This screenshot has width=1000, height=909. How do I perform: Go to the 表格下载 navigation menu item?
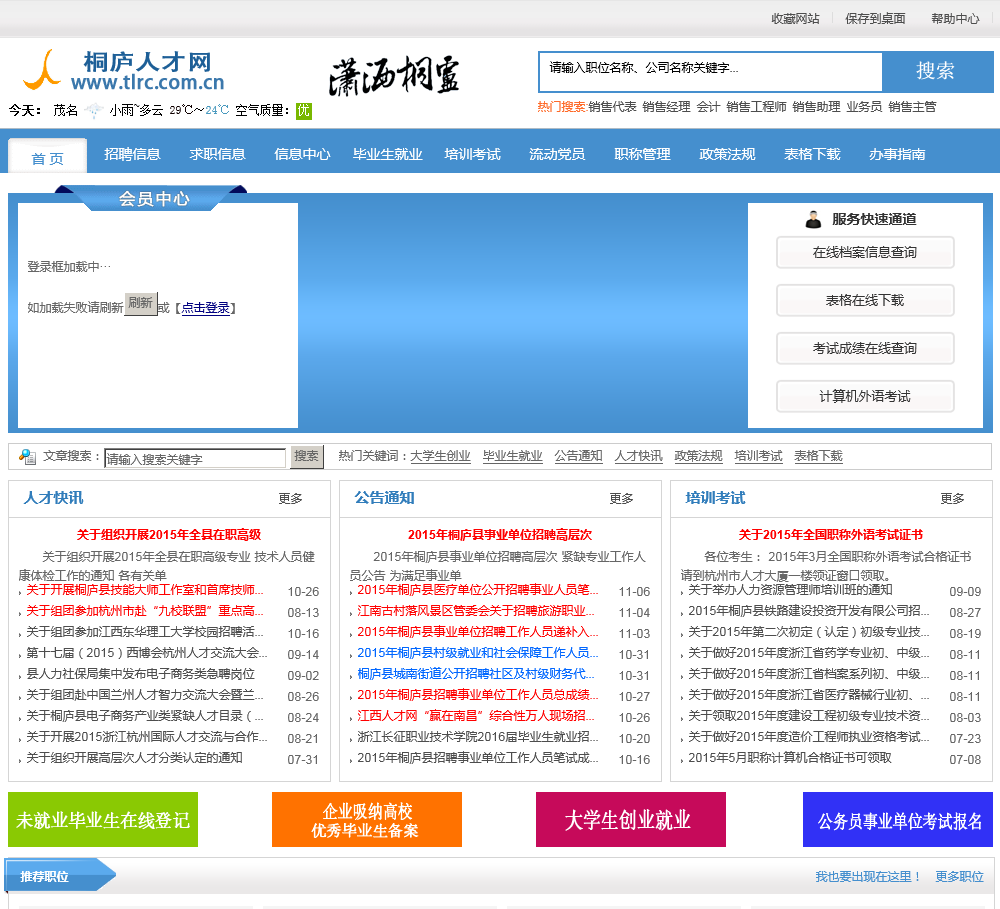pos(812,154)
